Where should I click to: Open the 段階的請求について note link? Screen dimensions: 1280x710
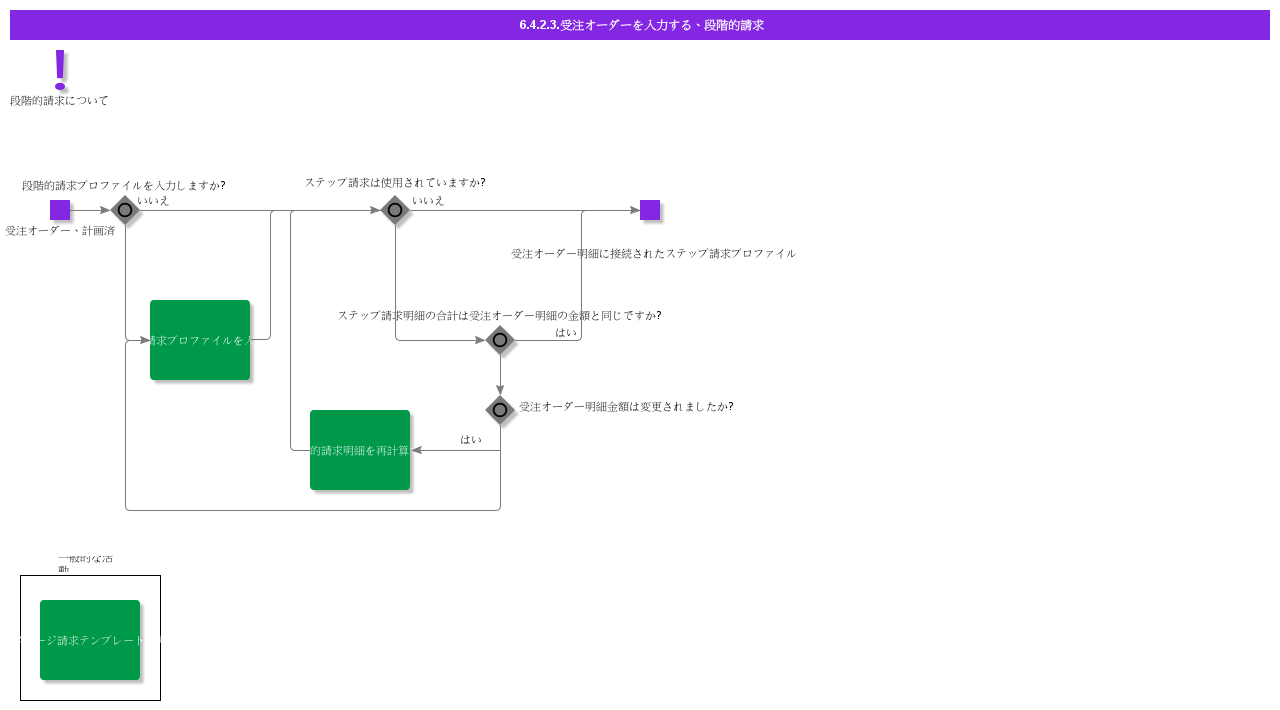click(x=59, y=101)
